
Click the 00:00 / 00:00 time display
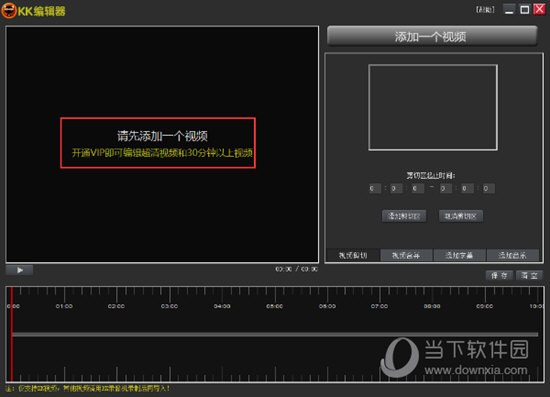(x=296, y=269)
